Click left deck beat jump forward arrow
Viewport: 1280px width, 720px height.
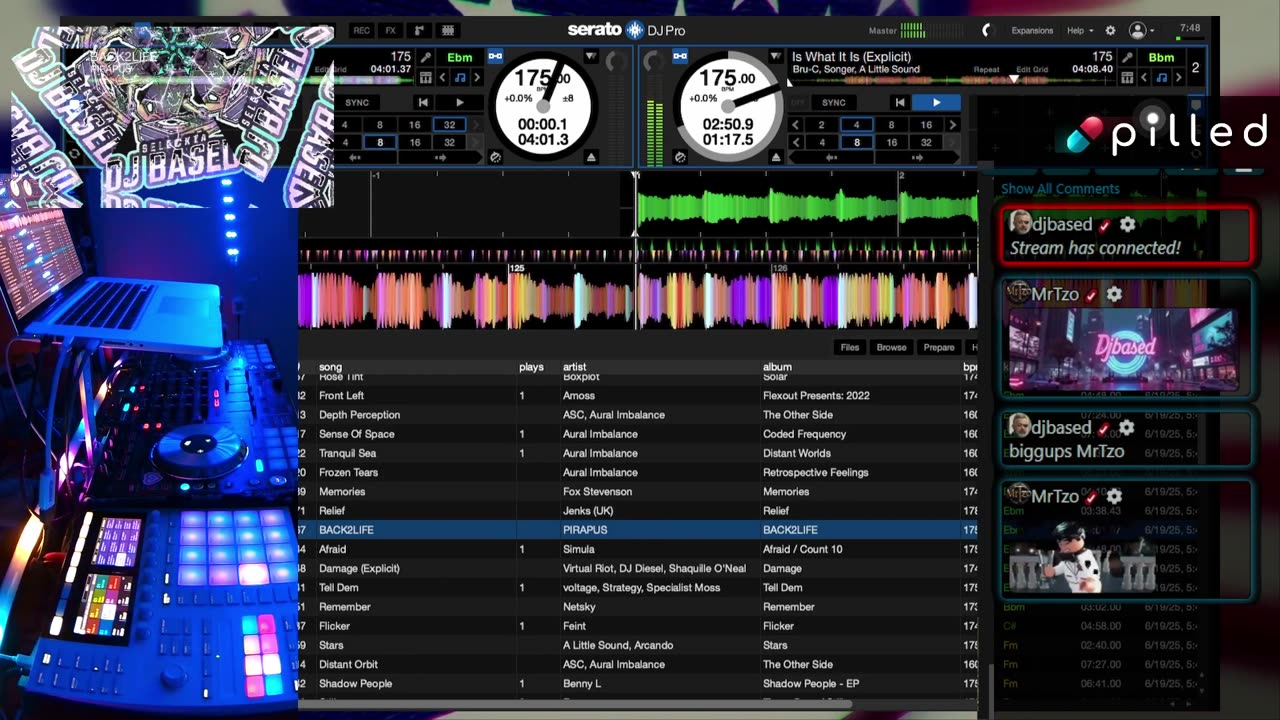441,157
